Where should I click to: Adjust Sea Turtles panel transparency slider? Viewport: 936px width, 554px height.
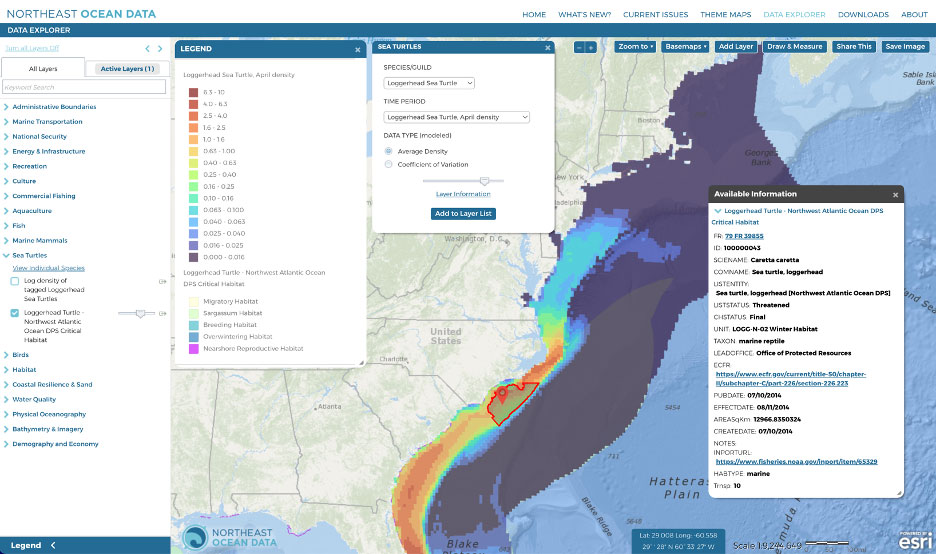[x=484, y=181]
